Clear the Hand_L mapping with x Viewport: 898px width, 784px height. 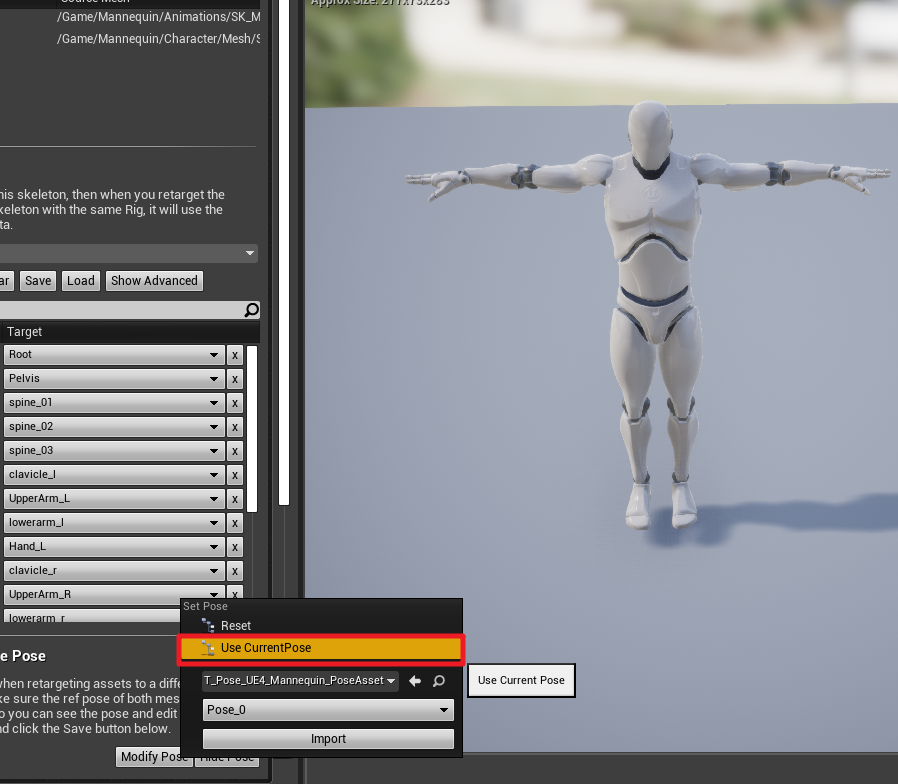click(x=235, y=547)
